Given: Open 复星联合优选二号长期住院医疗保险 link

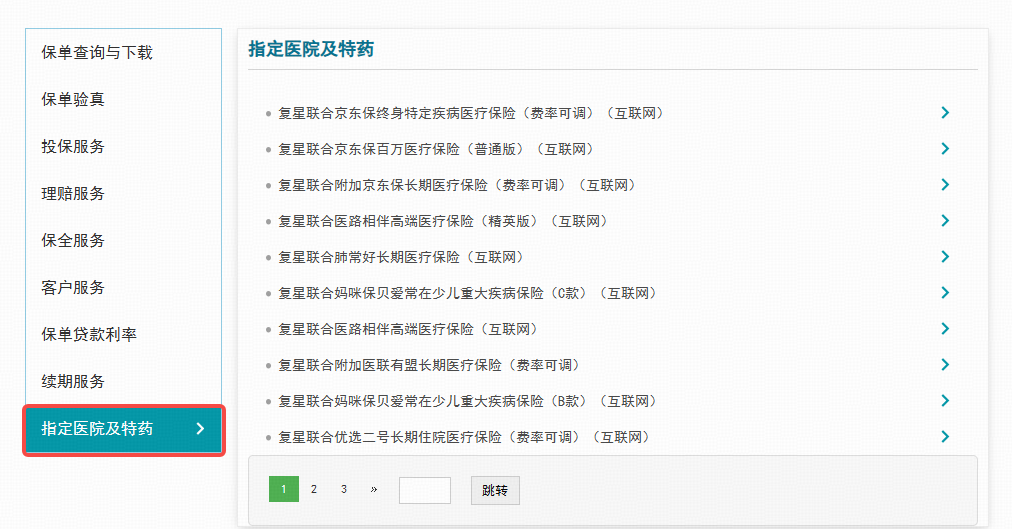Looking at the screenshot, I should [x=465, y=437].
